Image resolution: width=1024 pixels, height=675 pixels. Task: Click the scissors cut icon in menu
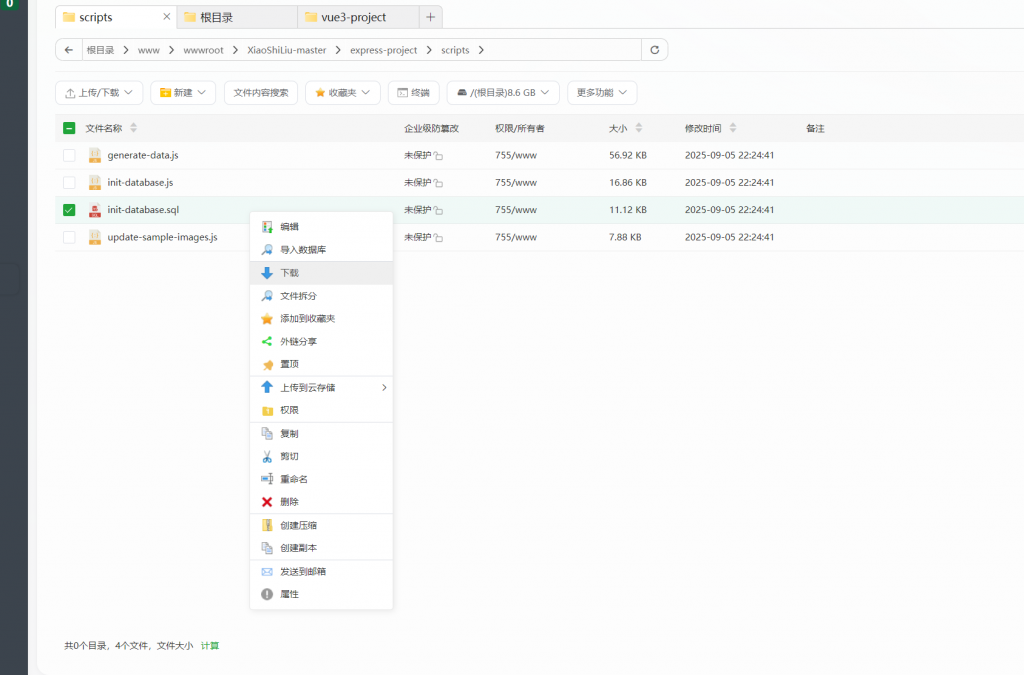pyautogui.click(x=267, y=456)
